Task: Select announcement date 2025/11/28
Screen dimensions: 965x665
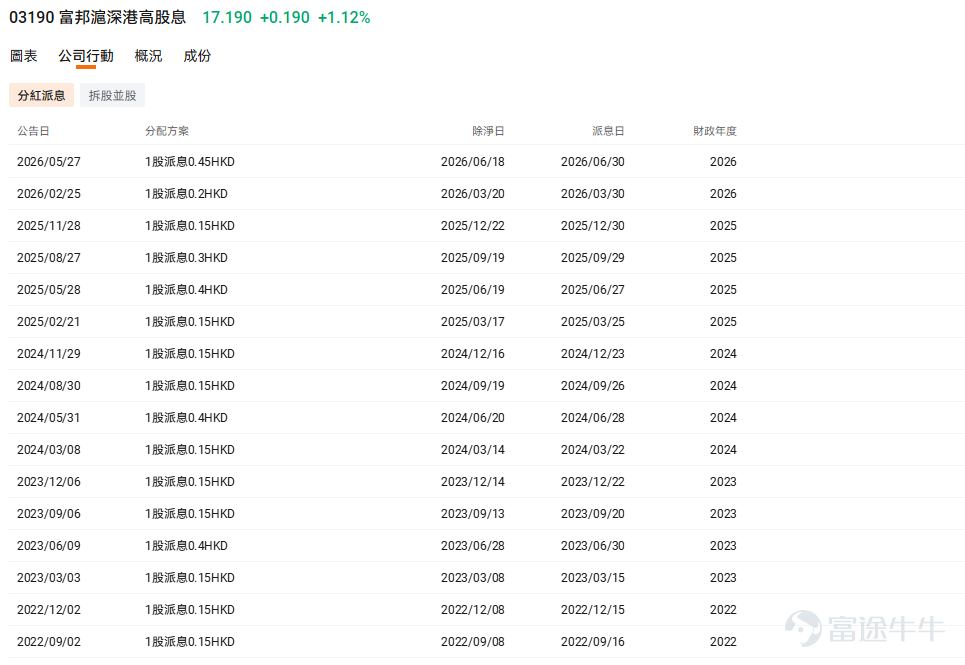Action: [49, 226]
